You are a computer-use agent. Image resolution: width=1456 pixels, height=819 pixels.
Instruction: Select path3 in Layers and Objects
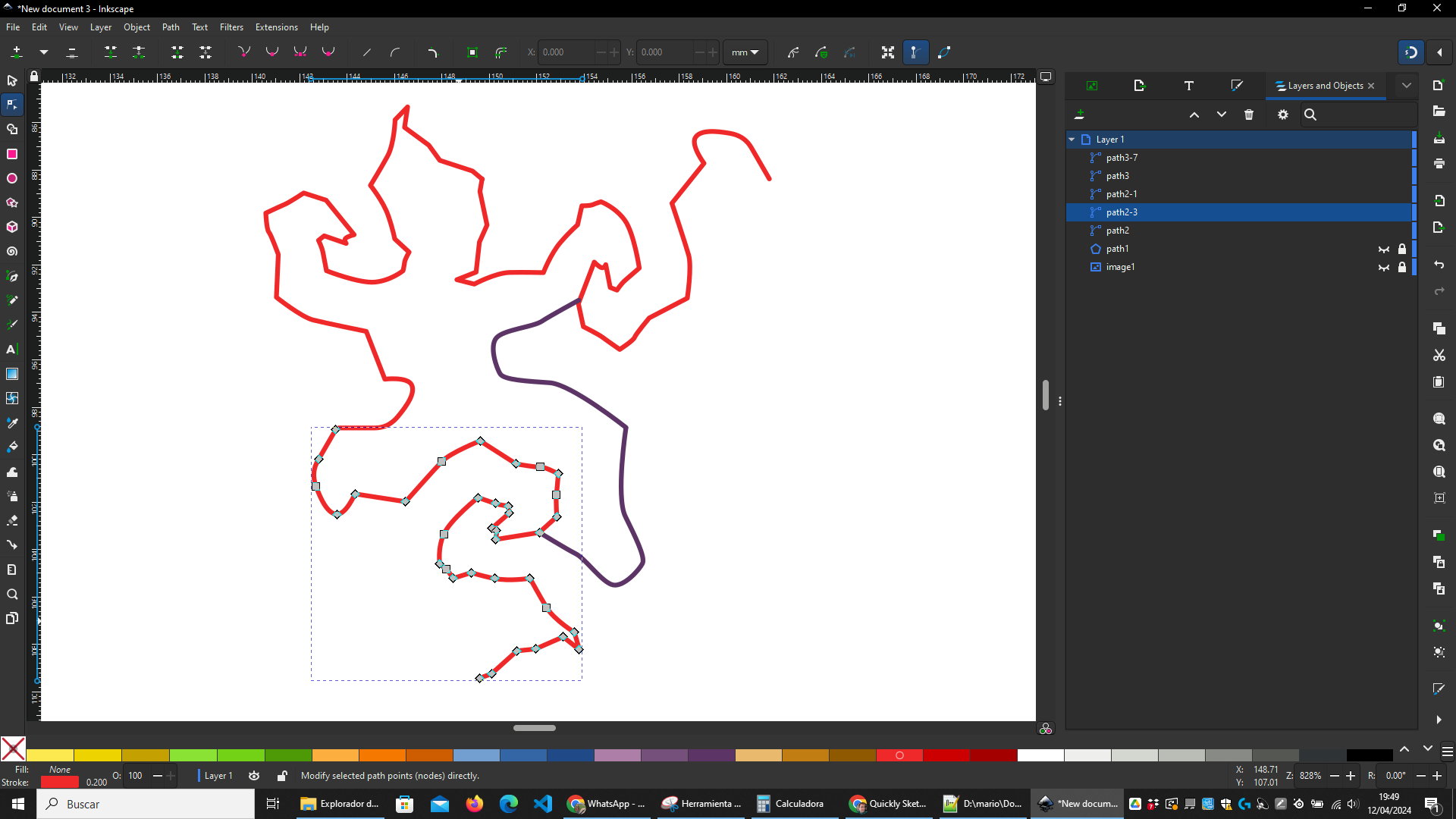click(1117, 176)
